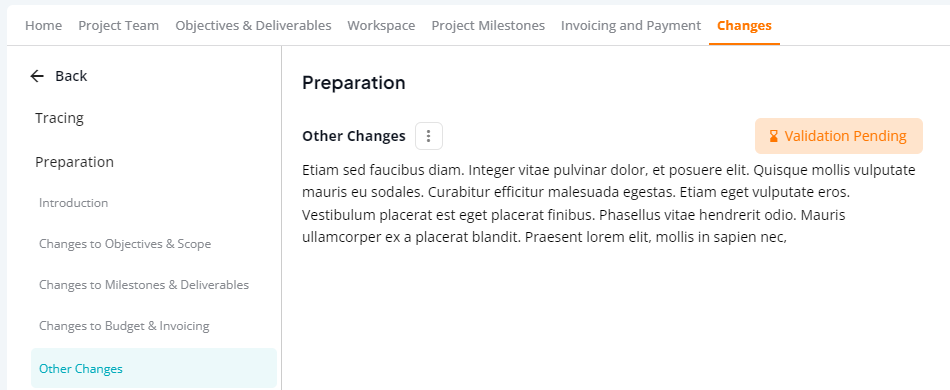This screenshot has height=390, width=950.
Task: Select Other Changes in the sidebar
Action: pos(154,368)
